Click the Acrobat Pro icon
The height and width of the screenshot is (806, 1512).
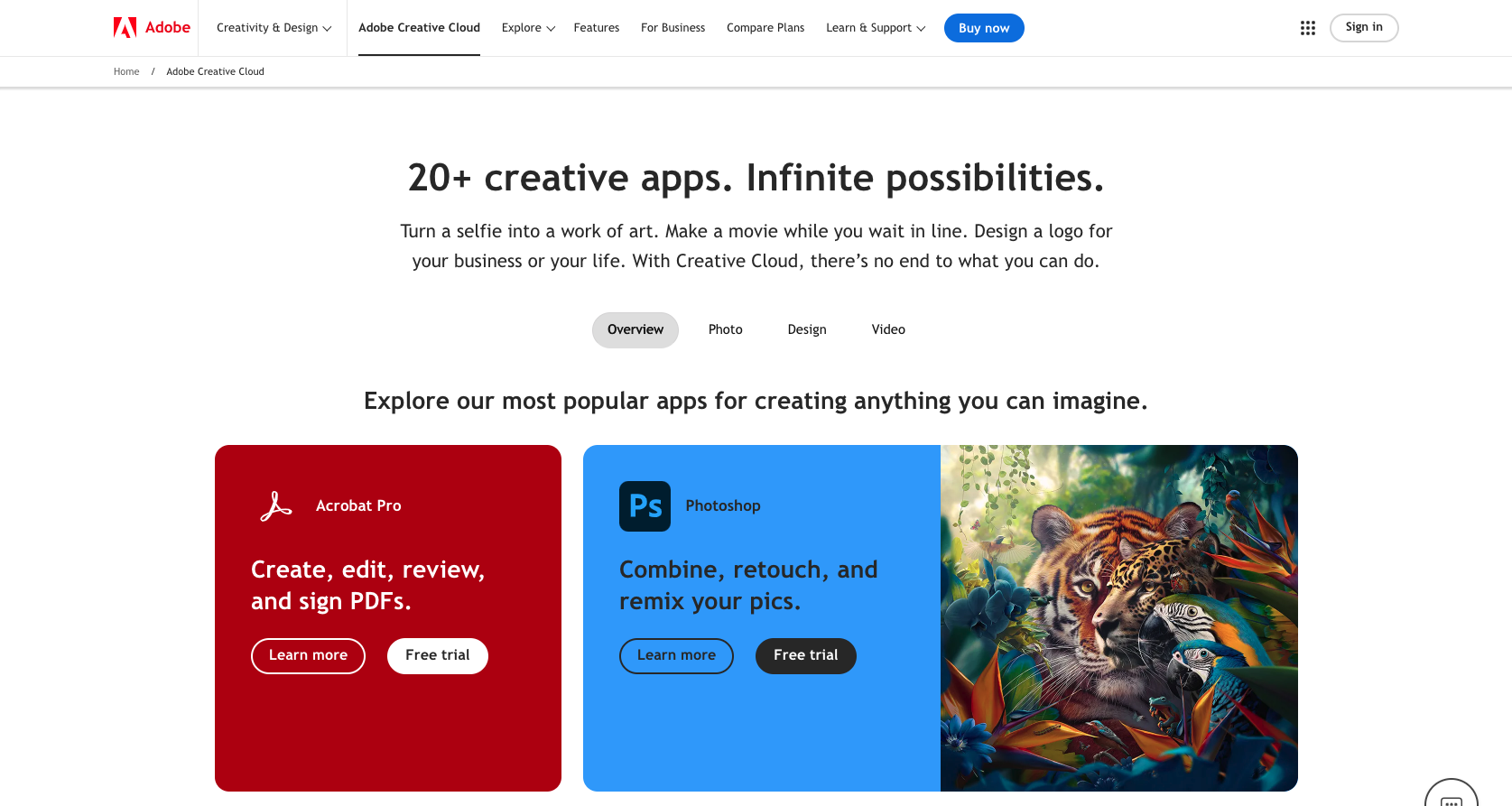(x=276, y=506)
